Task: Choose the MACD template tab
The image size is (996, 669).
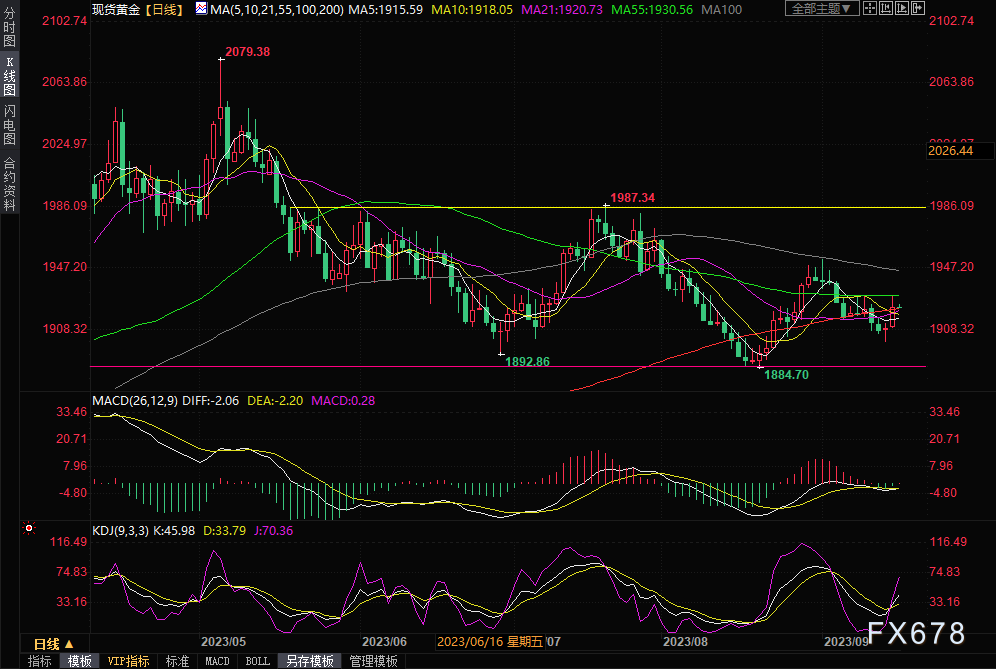Action: point(217,661)
